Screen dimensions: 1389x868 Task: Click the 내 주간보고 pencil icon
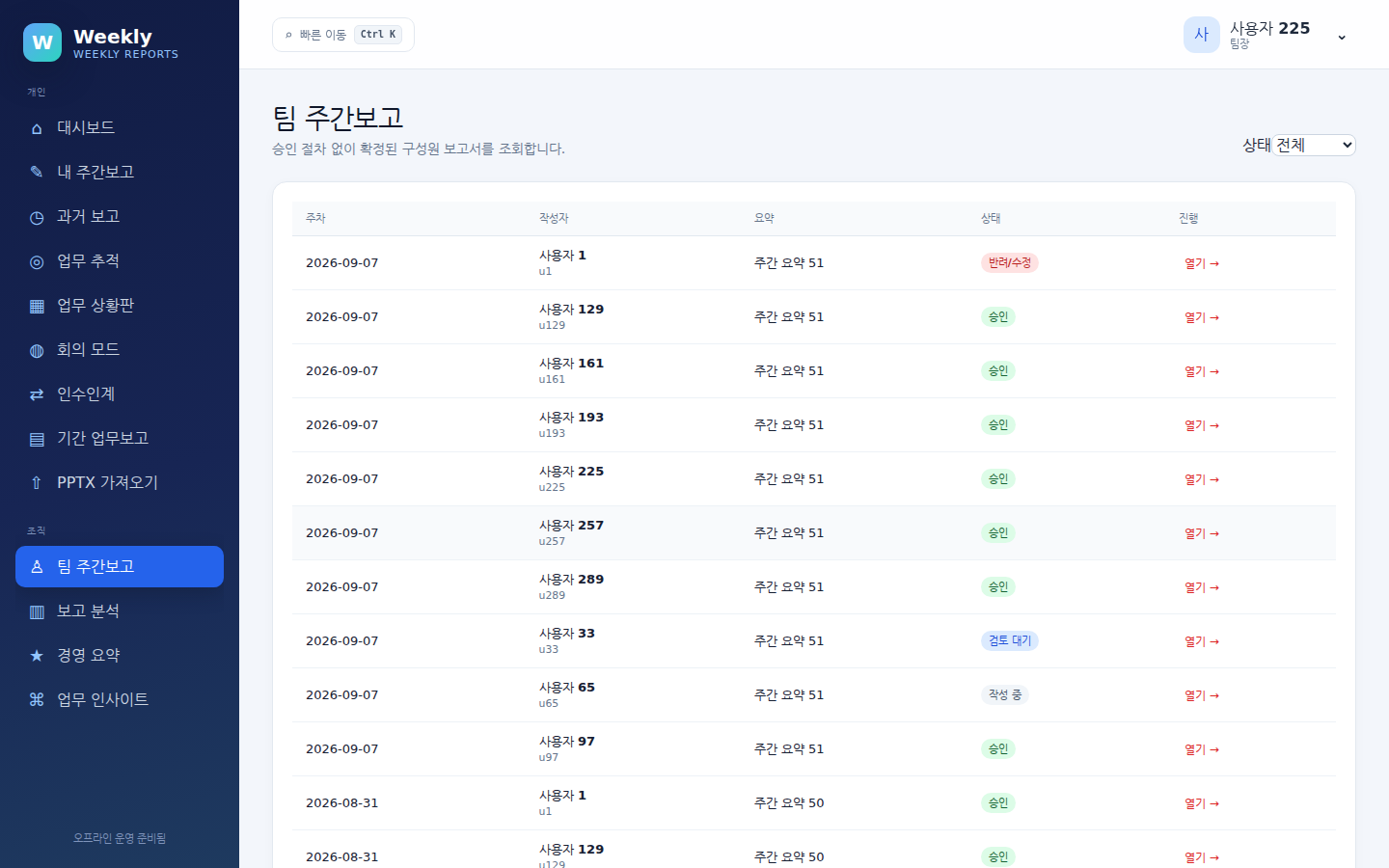(x=37, y=173)
